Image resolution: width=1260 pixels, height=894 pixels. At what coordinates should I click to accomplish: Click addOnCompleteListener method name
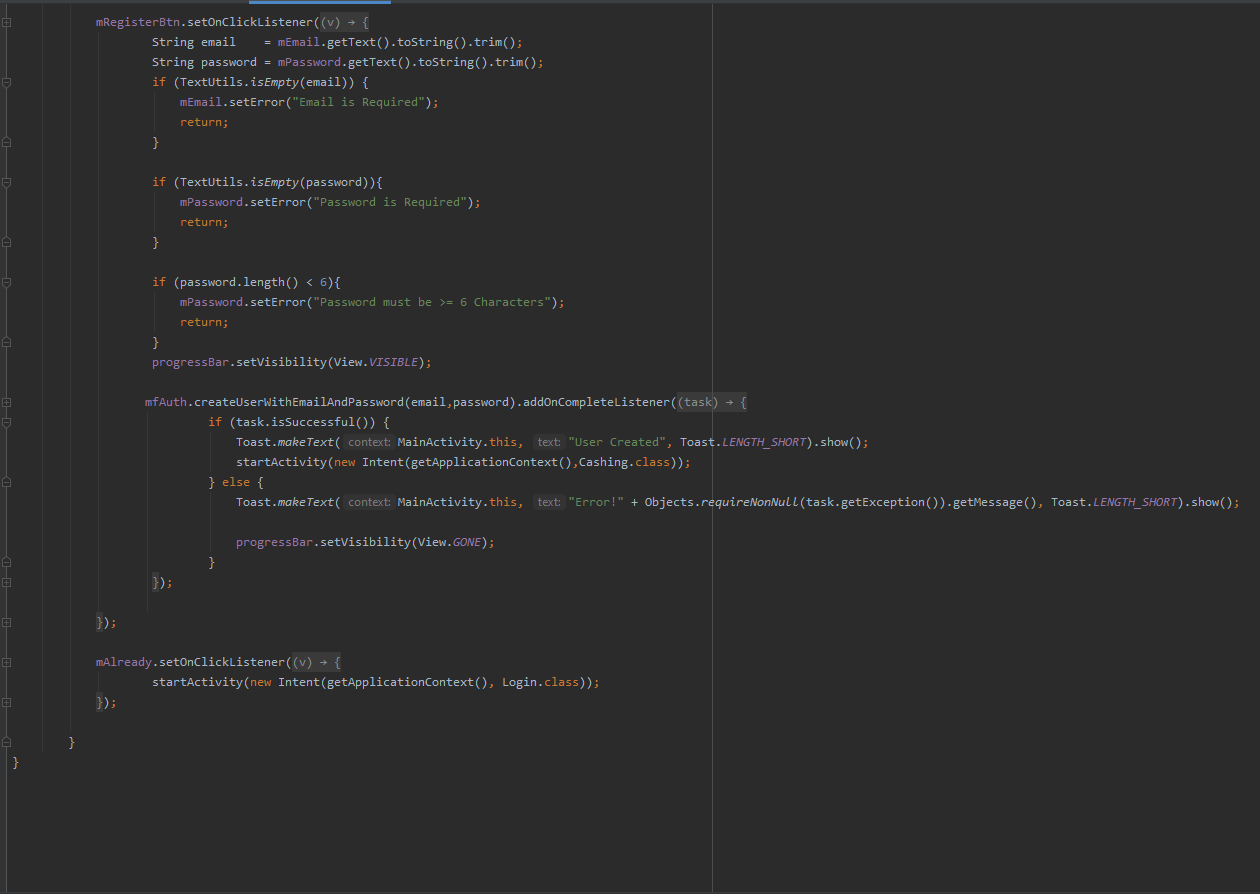tap(597, 402)
